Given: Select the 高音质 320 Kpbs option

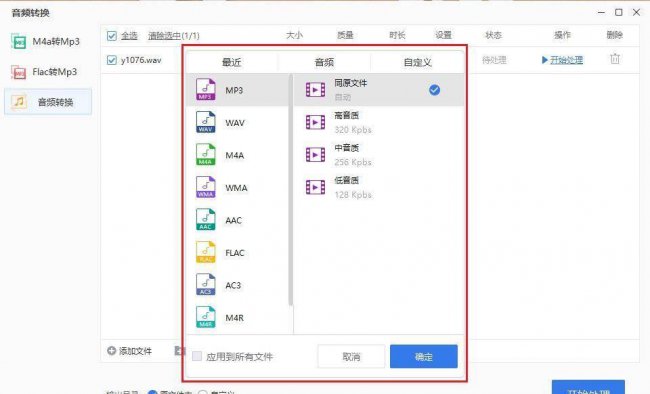Looking at the screenshot, I should [x=379, y=122].
